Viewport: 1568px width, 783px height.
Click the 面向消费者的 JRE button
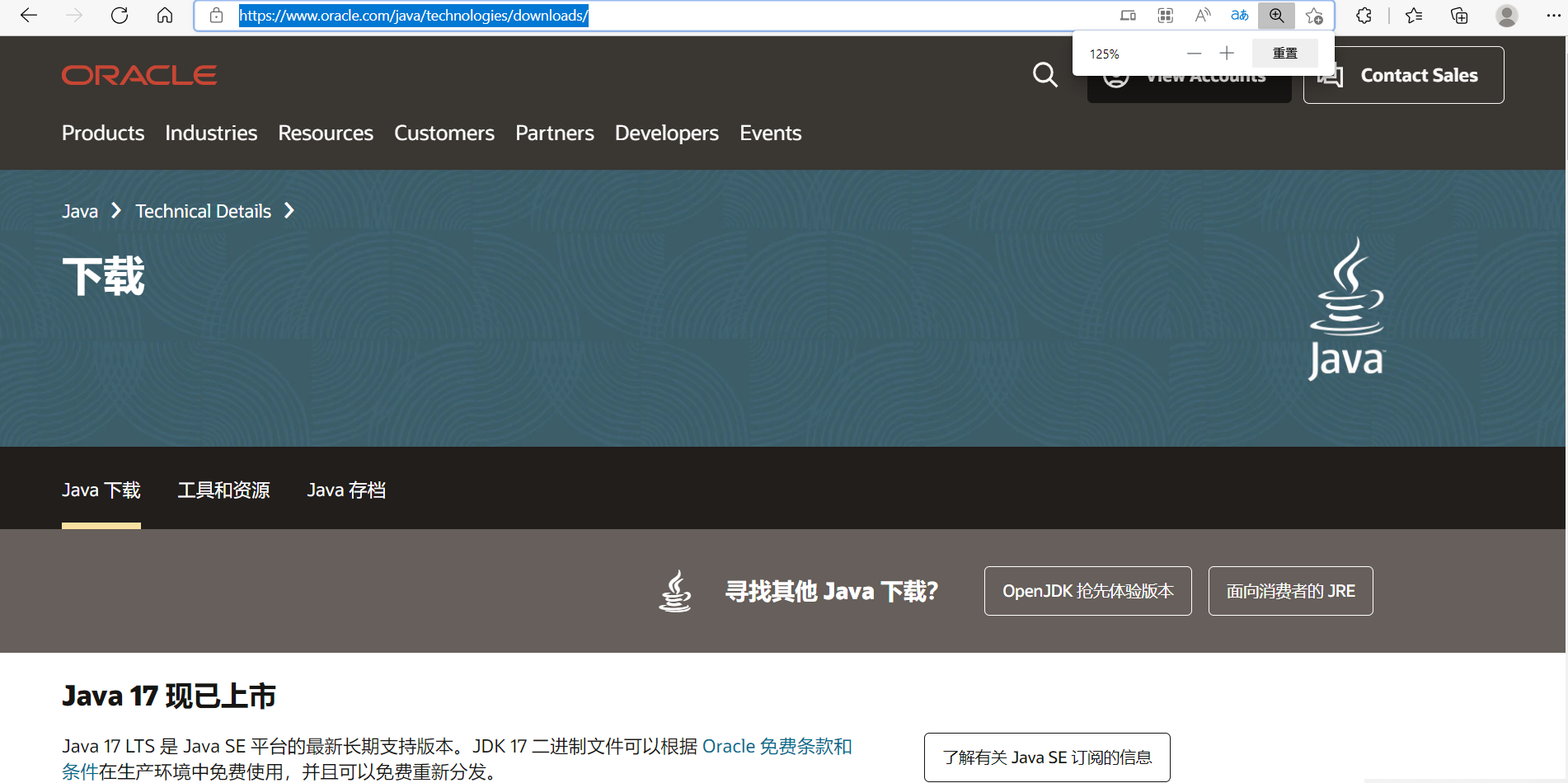[1291, 591]
